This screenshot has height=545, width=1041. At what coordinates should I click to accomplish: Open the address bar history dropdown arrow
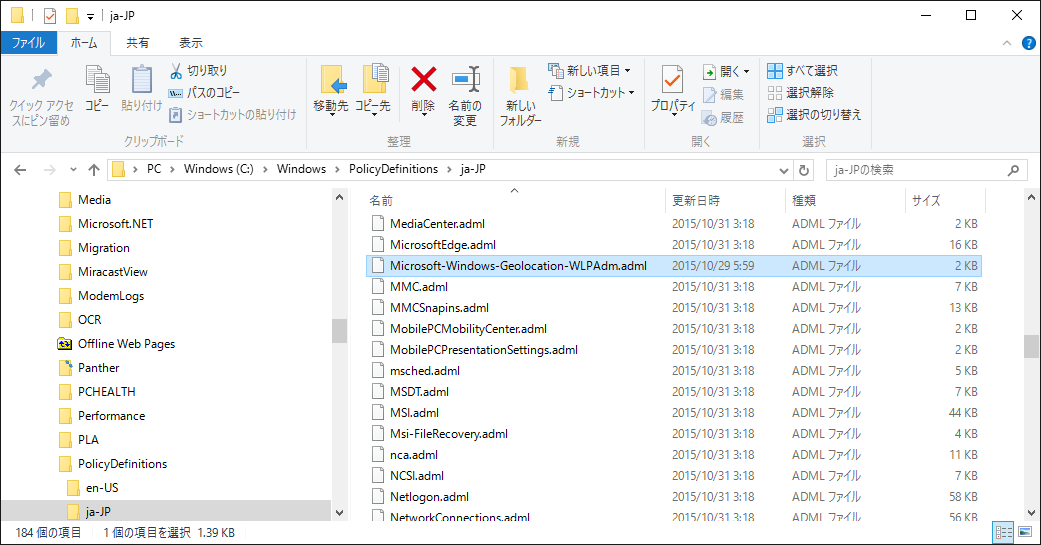tap(783, 170)
